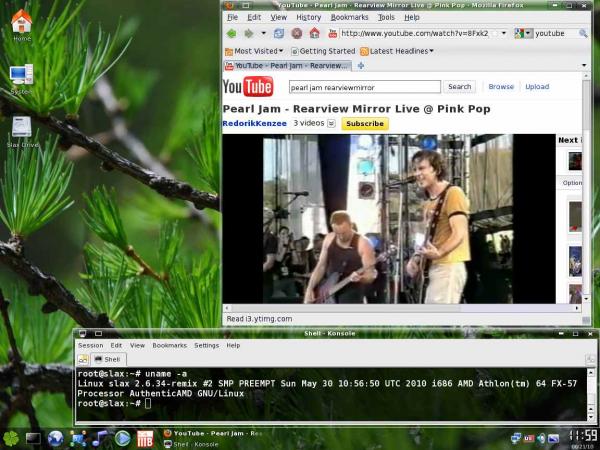This screenshot has height=450, width=600.
Task: Expand the 3 videos dropdown
Action: click(331, 124)
